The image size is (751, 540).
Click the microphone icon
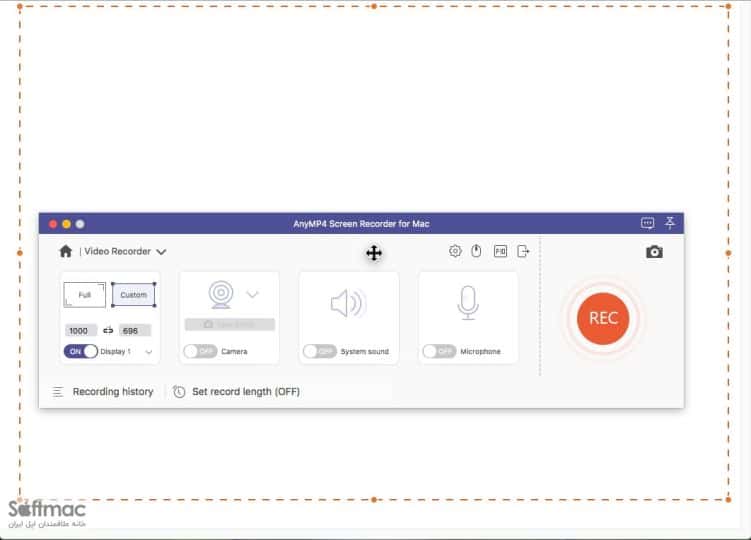(x=468, y=303)
